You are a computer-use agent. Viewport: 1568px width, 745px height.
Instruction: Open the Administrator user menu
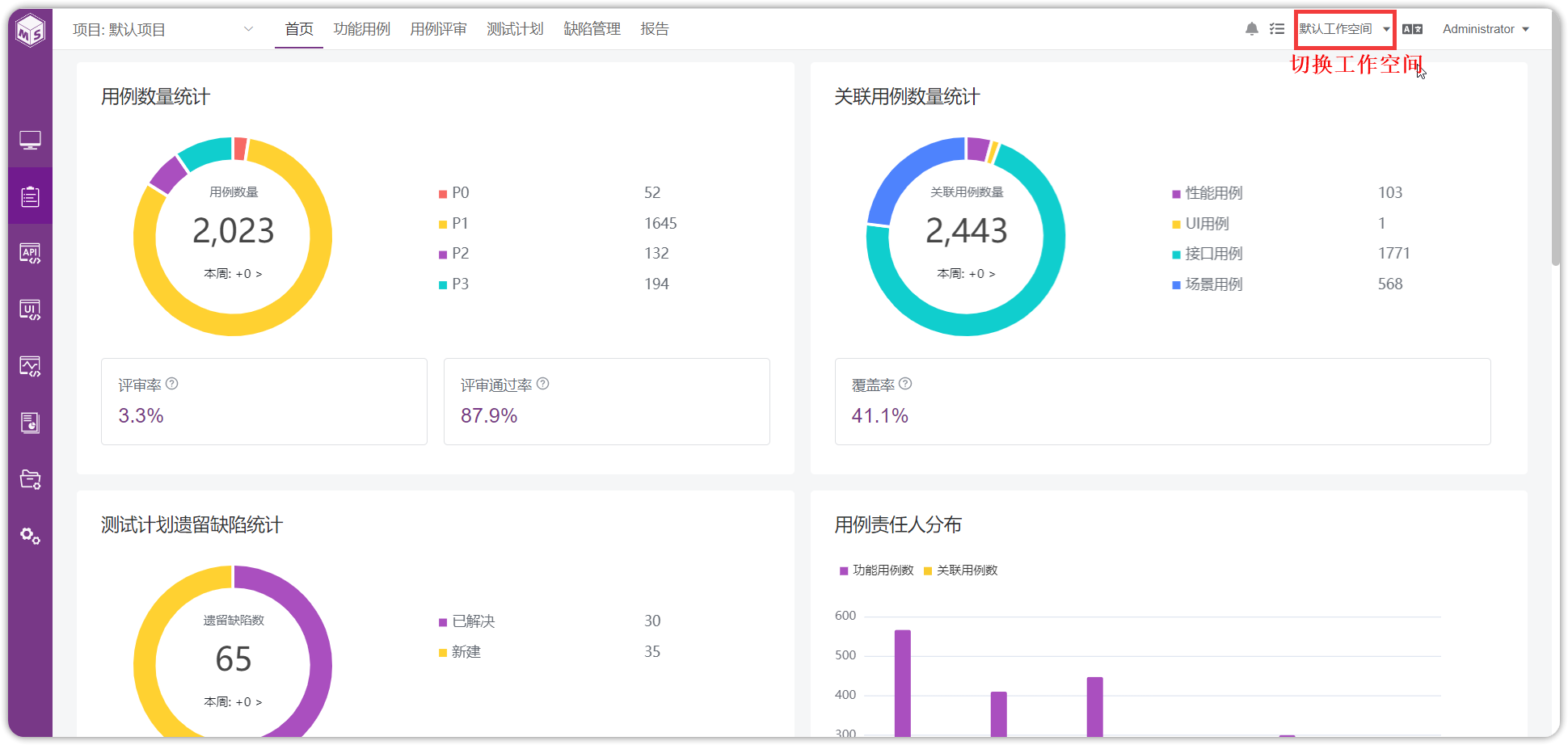coord(1486,29)
